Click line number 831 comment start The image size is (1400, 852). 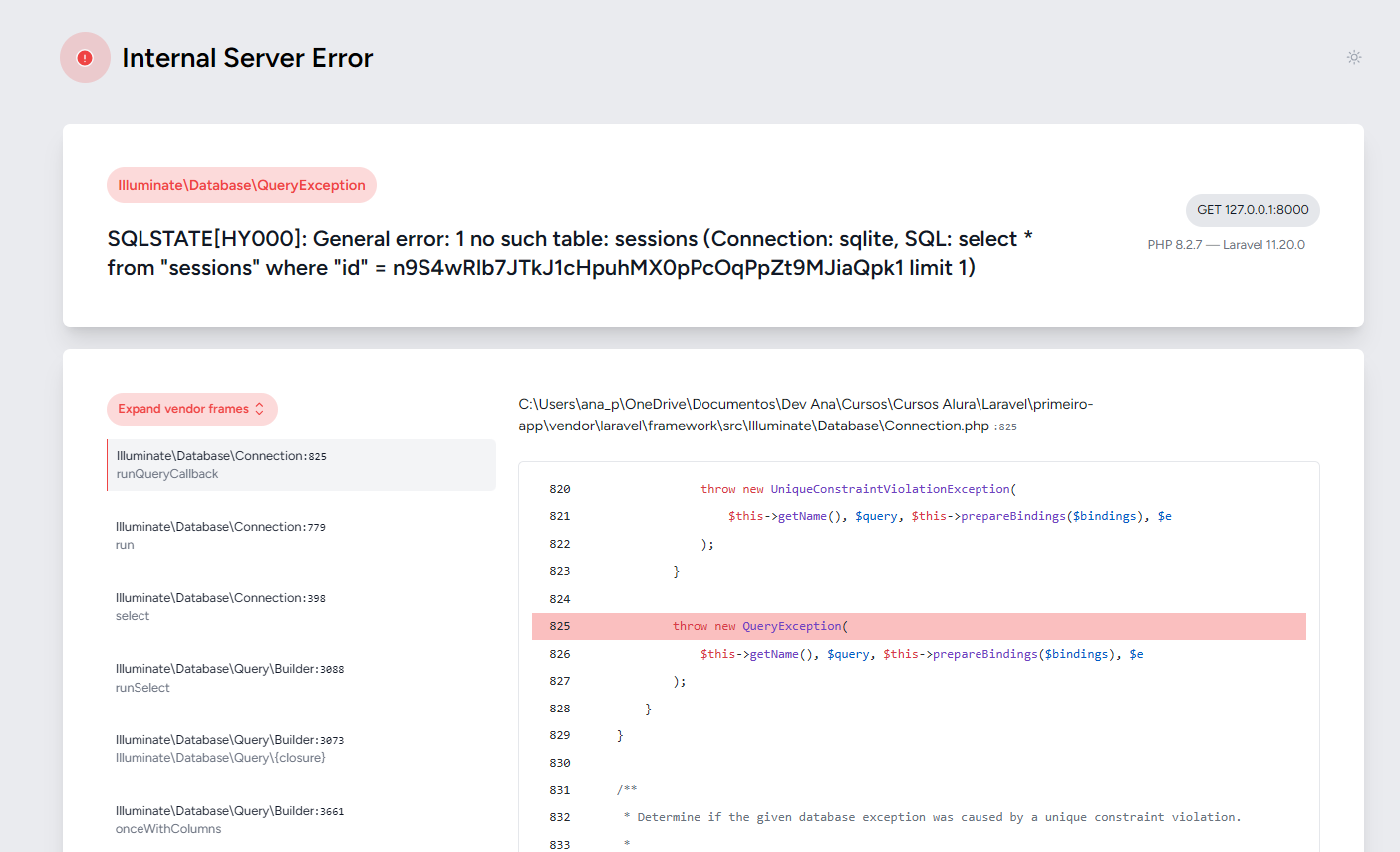tap(560, 790)
